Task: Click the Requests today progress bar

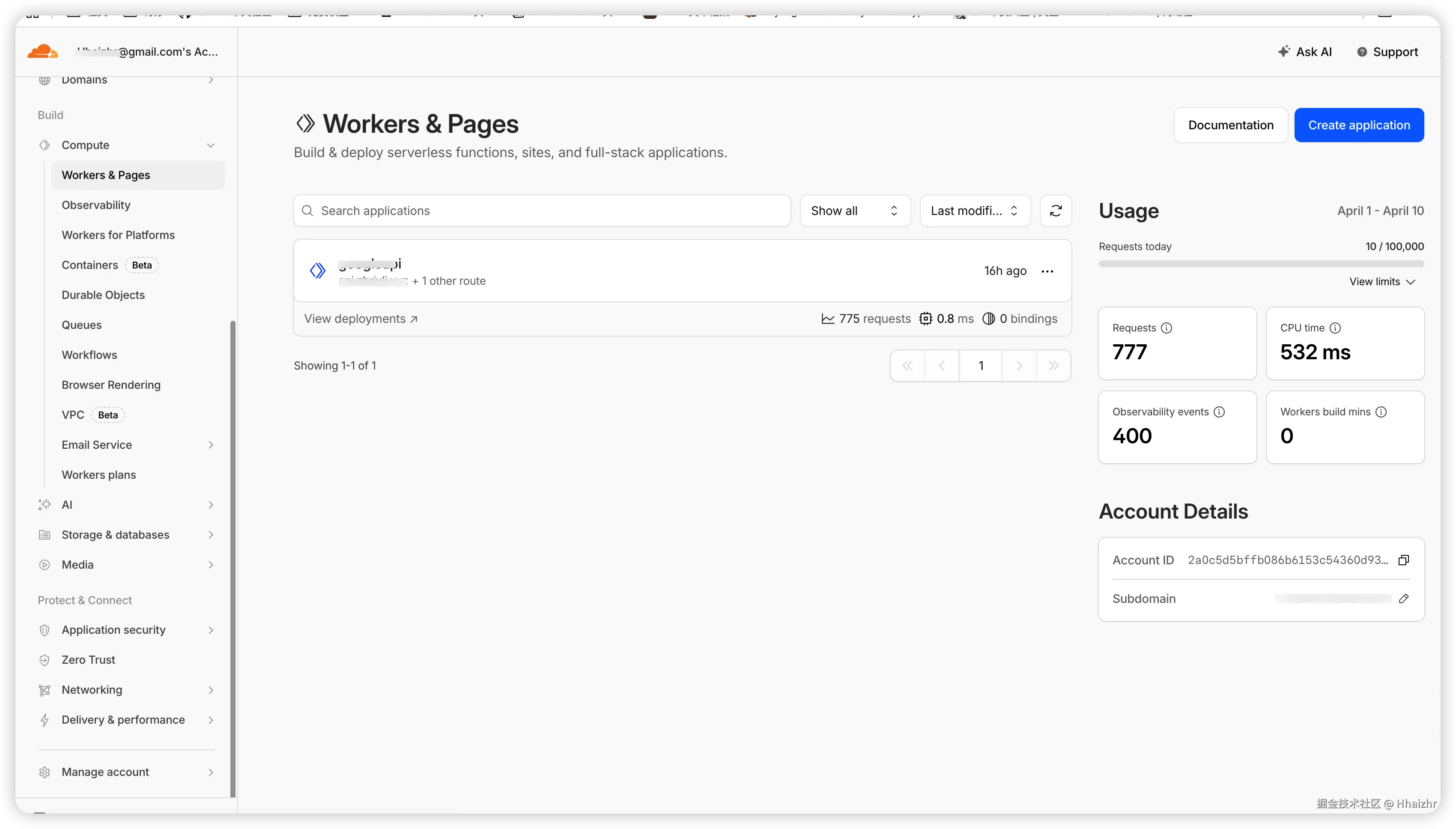Action: tap(1261, 264)
